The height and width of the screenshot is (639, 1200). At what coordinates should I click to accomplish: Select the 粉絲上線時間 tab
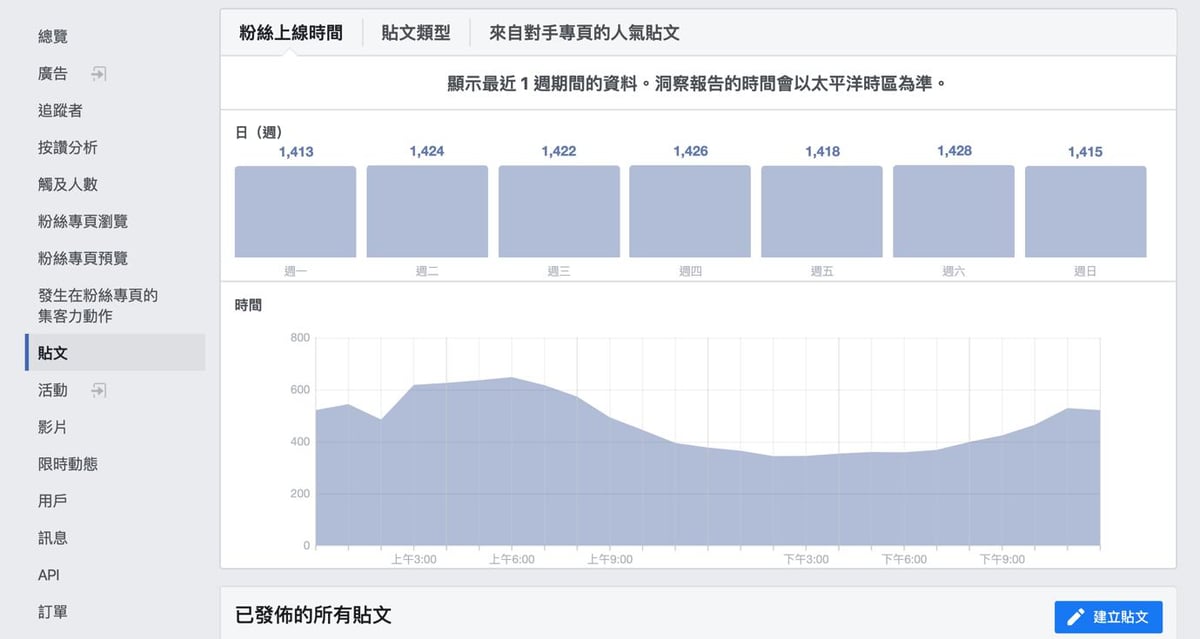291,33
